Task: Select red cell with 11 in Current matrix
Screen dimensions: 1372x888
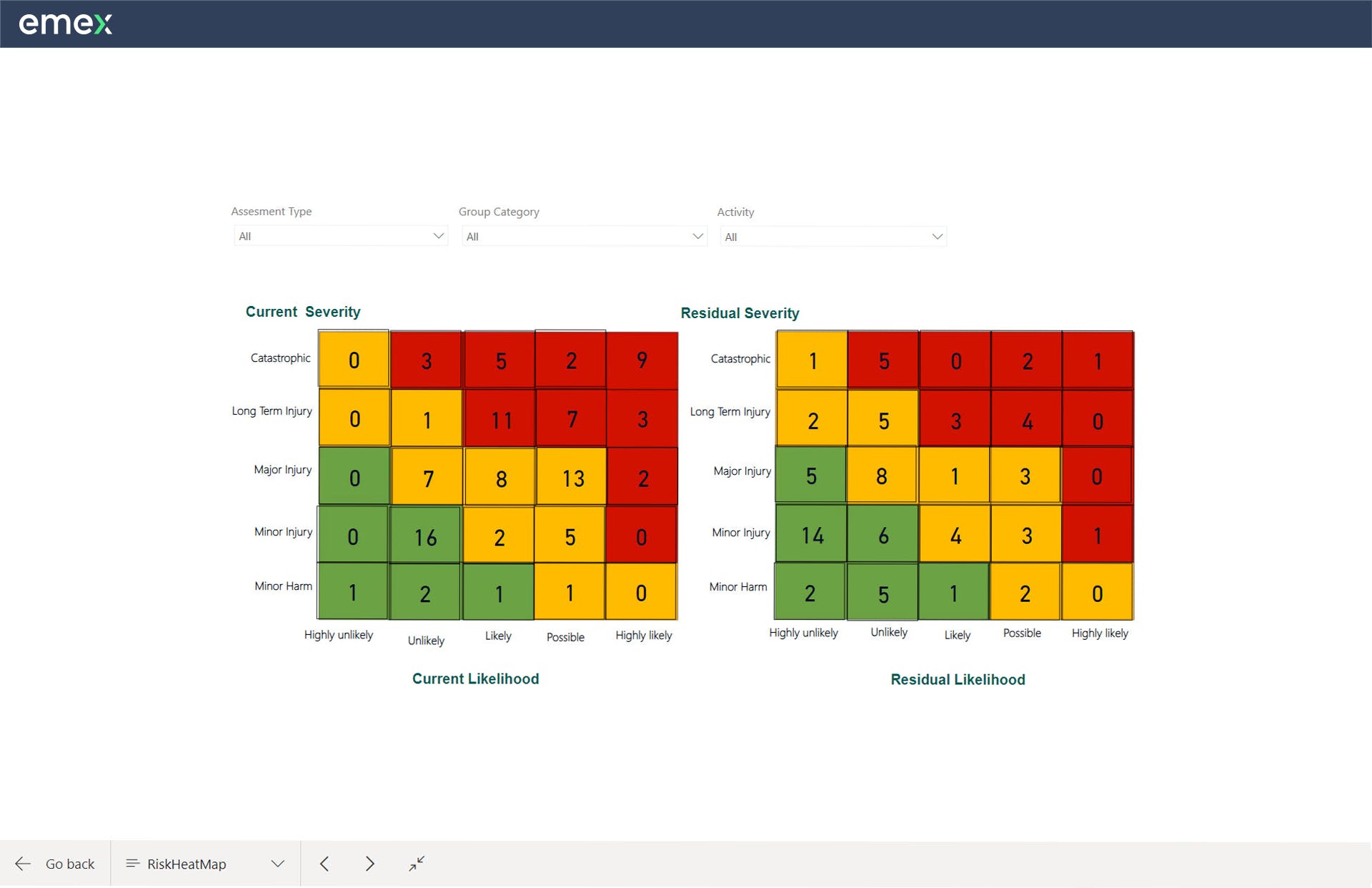Action: click(500, 419)
